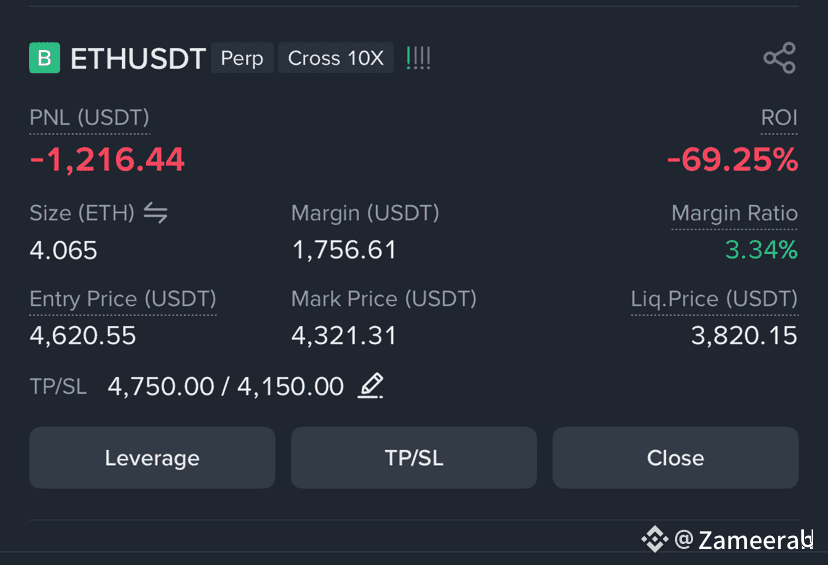
Task: Click the green B buy-side badge
Action: click(x=44, y=58)
